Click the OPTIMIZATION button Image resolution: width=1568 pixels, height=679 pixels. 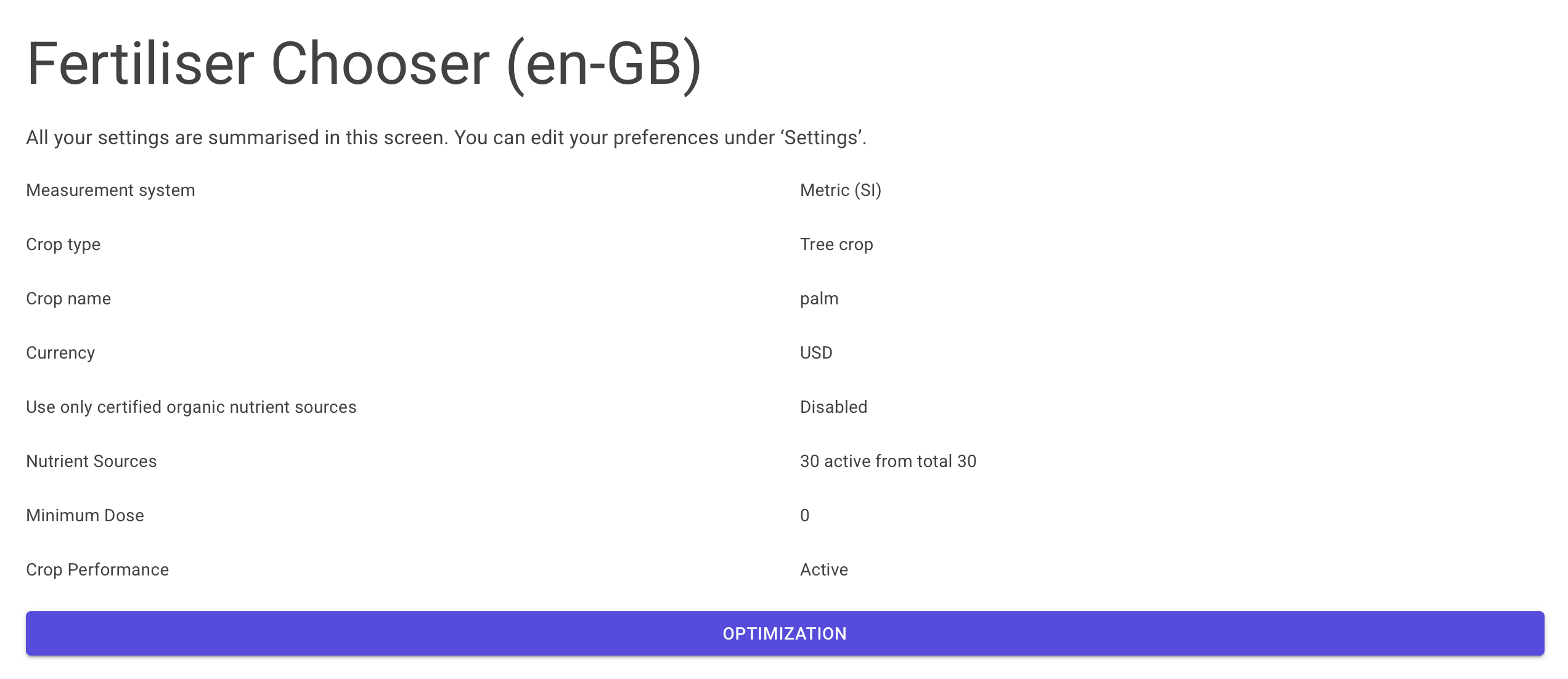tap(784, 633)
